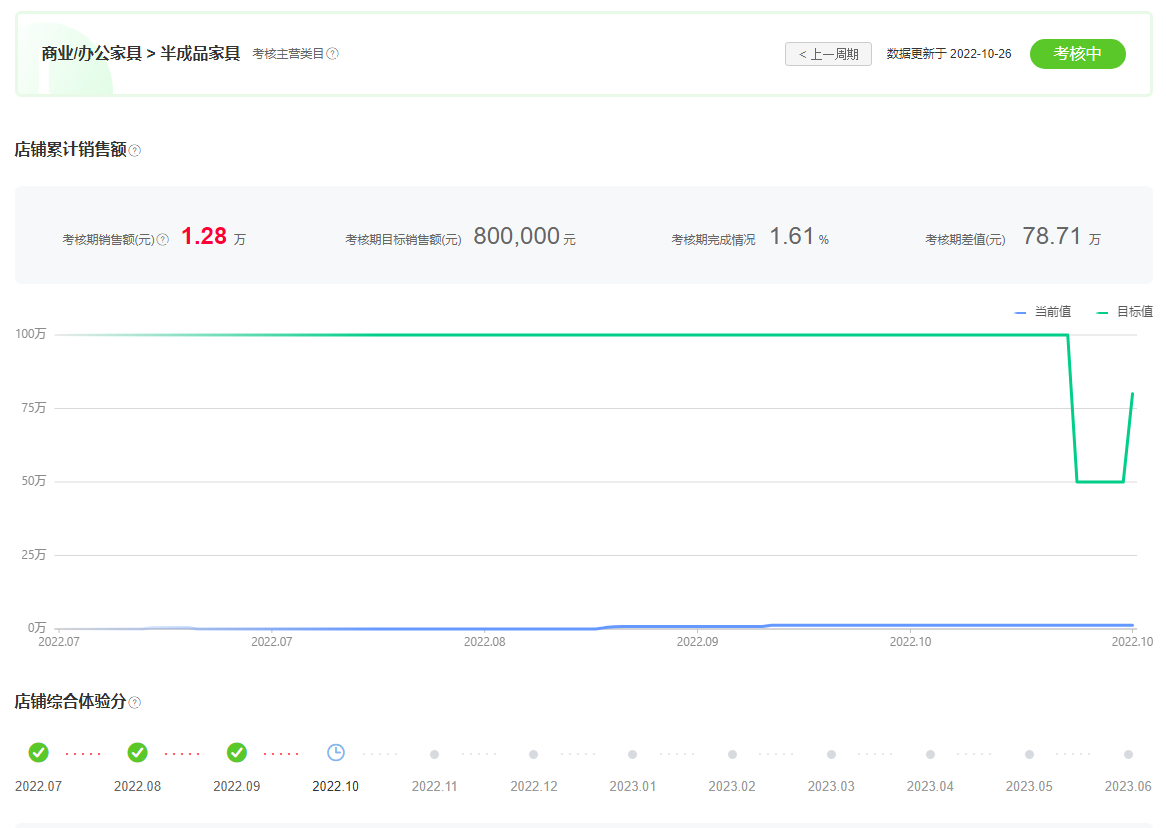Screen dimensions: 1166x828
Task: Click the 考核主营类目 label
Action: [288, 54]
